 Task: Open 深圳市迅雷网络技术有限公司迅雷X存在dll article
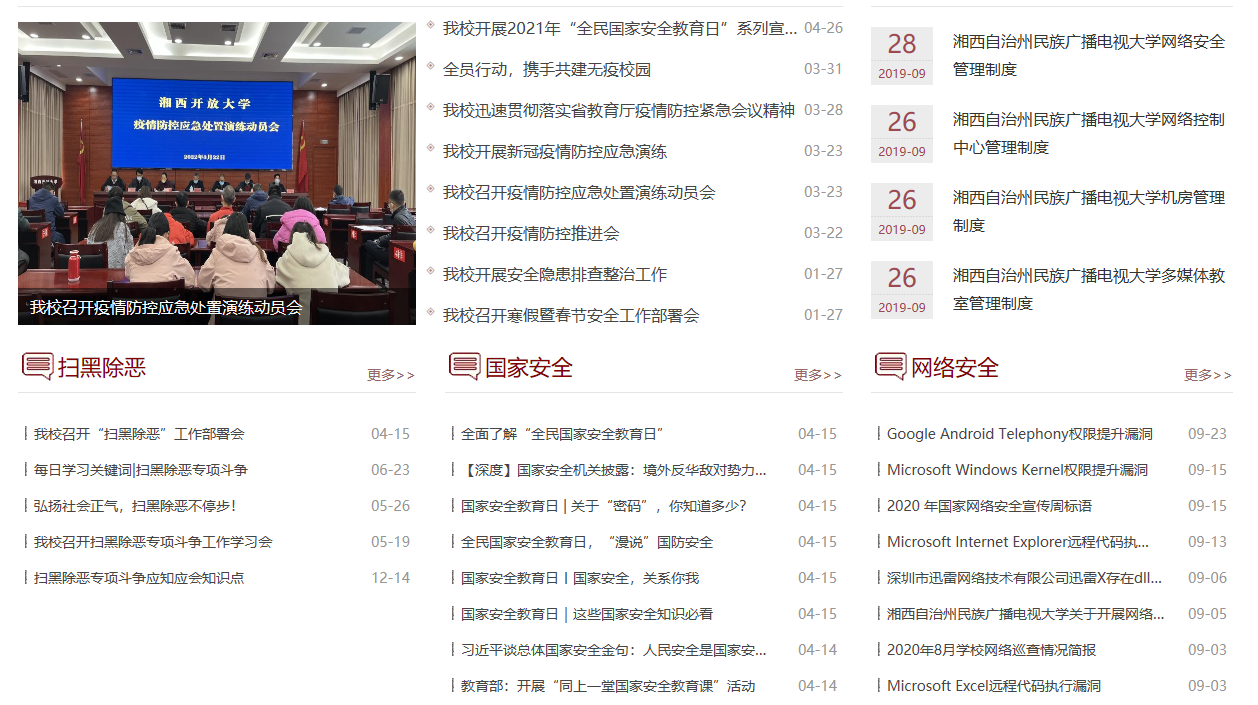point(1025,578)
